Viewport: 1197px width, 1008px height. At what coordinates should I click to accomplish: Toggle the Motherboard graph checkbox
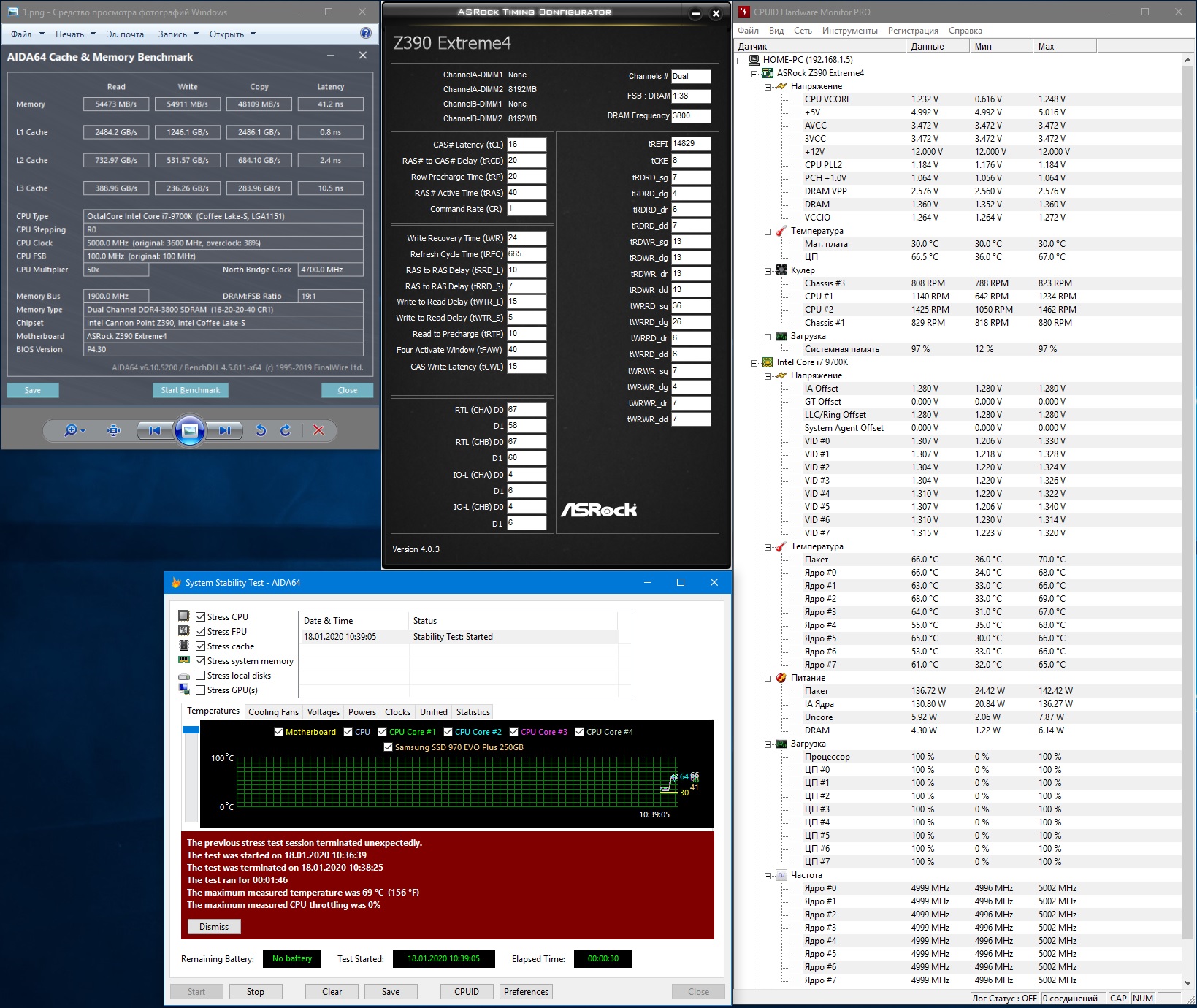click(278, 731)
